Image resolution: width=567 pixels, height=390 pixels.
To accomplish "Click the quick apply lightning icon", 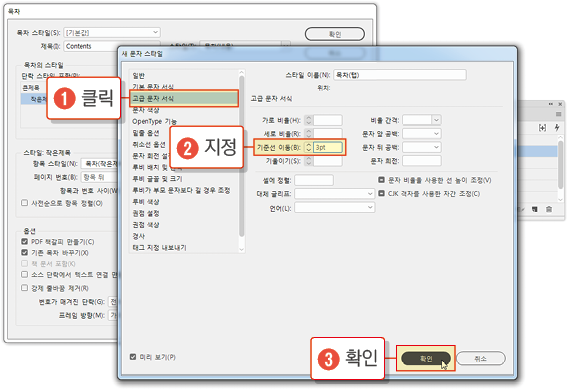I will tap(557, 128).
